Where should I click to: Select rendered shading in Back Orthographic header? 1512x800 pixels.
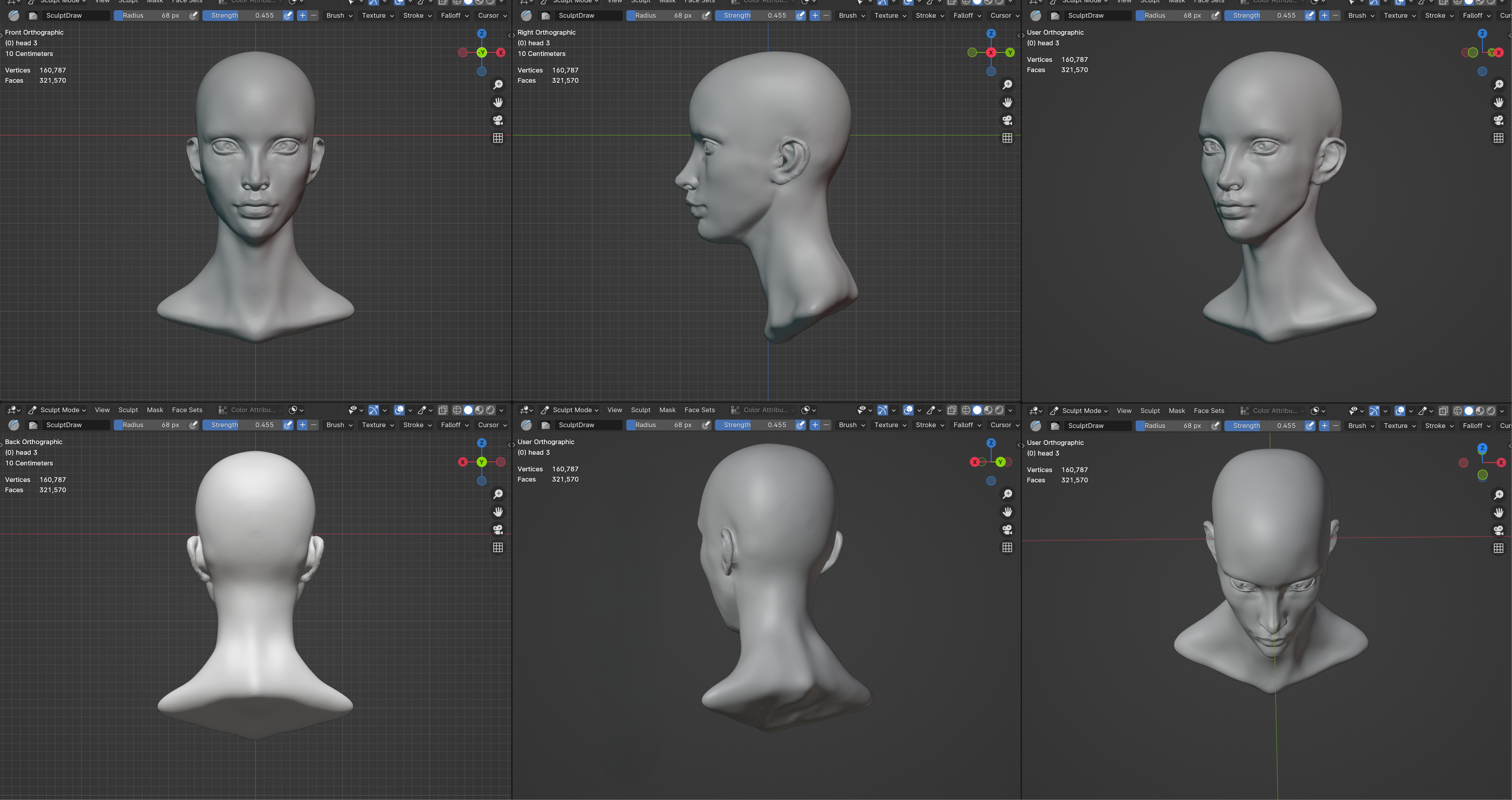point(490,410)
